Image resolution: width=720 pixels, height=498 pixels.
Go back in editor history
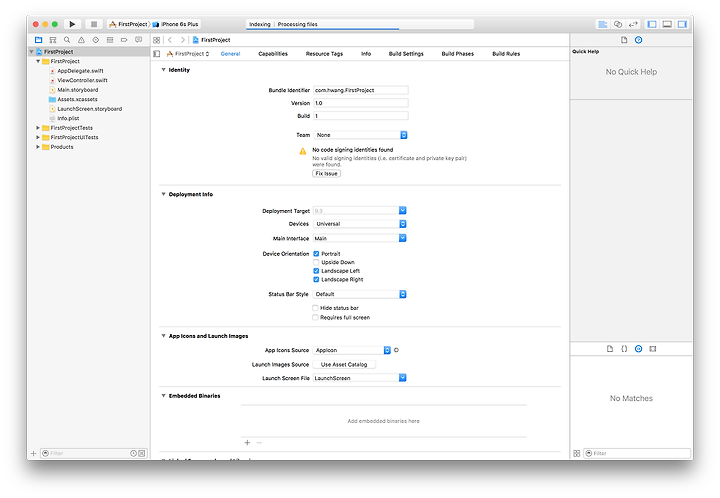[x=170, y=40]
